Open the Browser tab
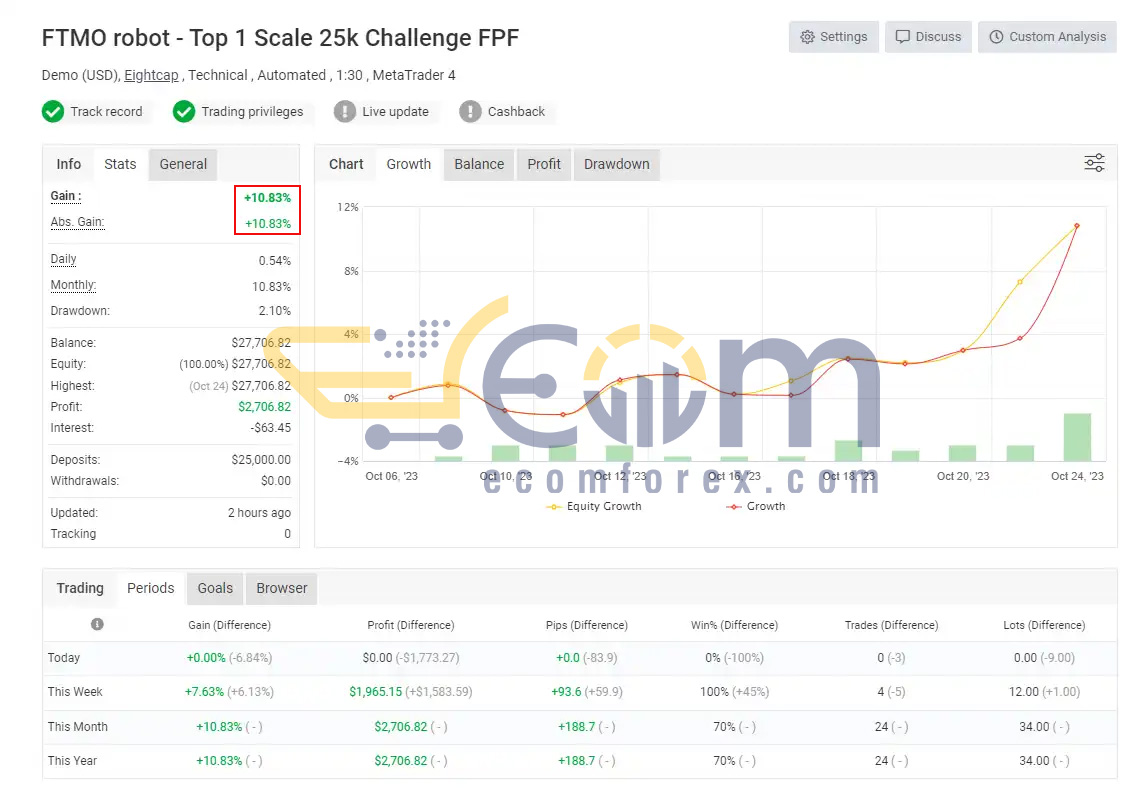Viewport: 1144px width, 788px height. (282, 588)
